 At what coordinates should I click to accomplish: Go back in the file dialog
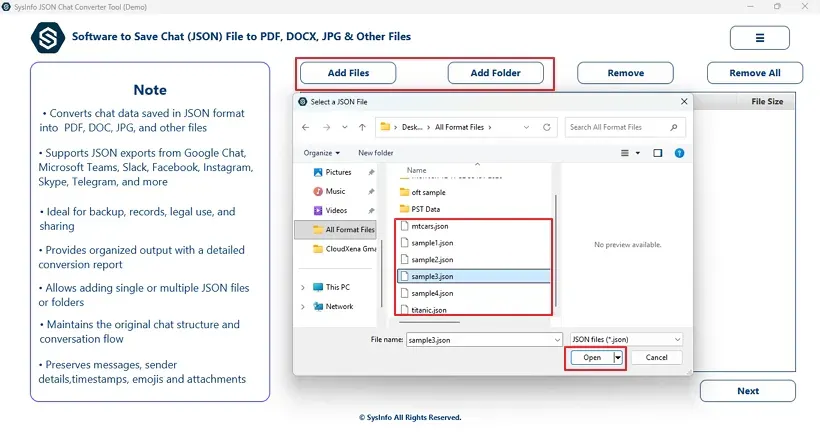[x=306, y=127]
